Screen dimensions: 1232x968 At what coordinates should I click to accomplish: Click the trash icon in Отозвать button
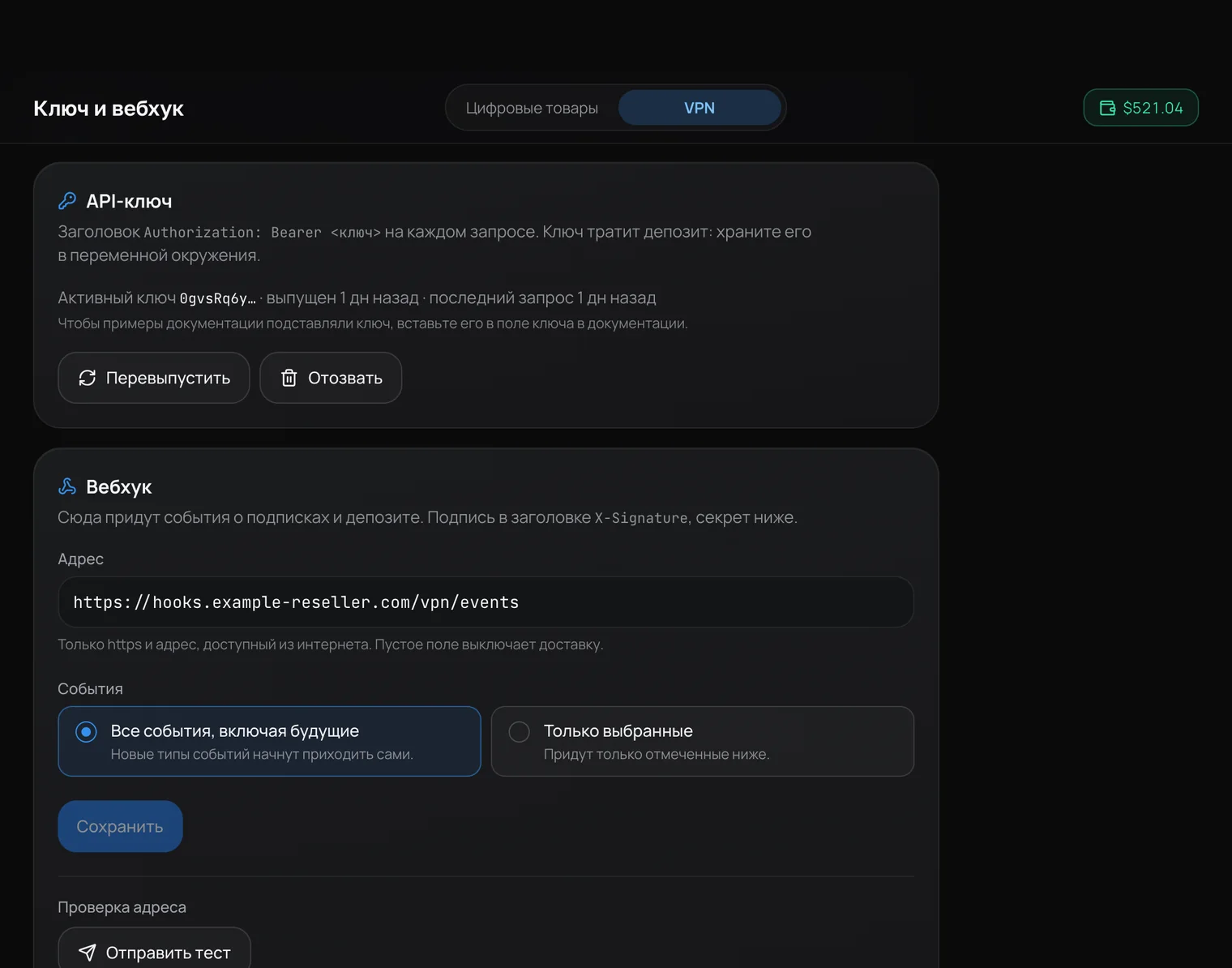(289, 378)
